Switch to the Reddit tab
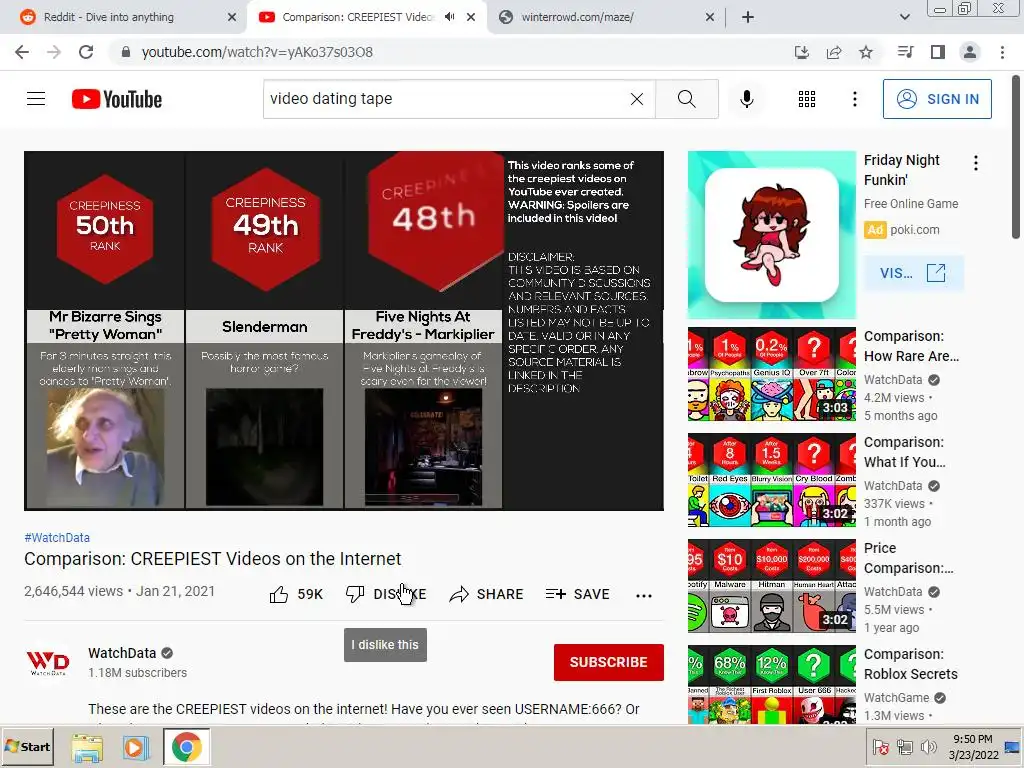Viewport: 1024px width, 768px height. 123,17
